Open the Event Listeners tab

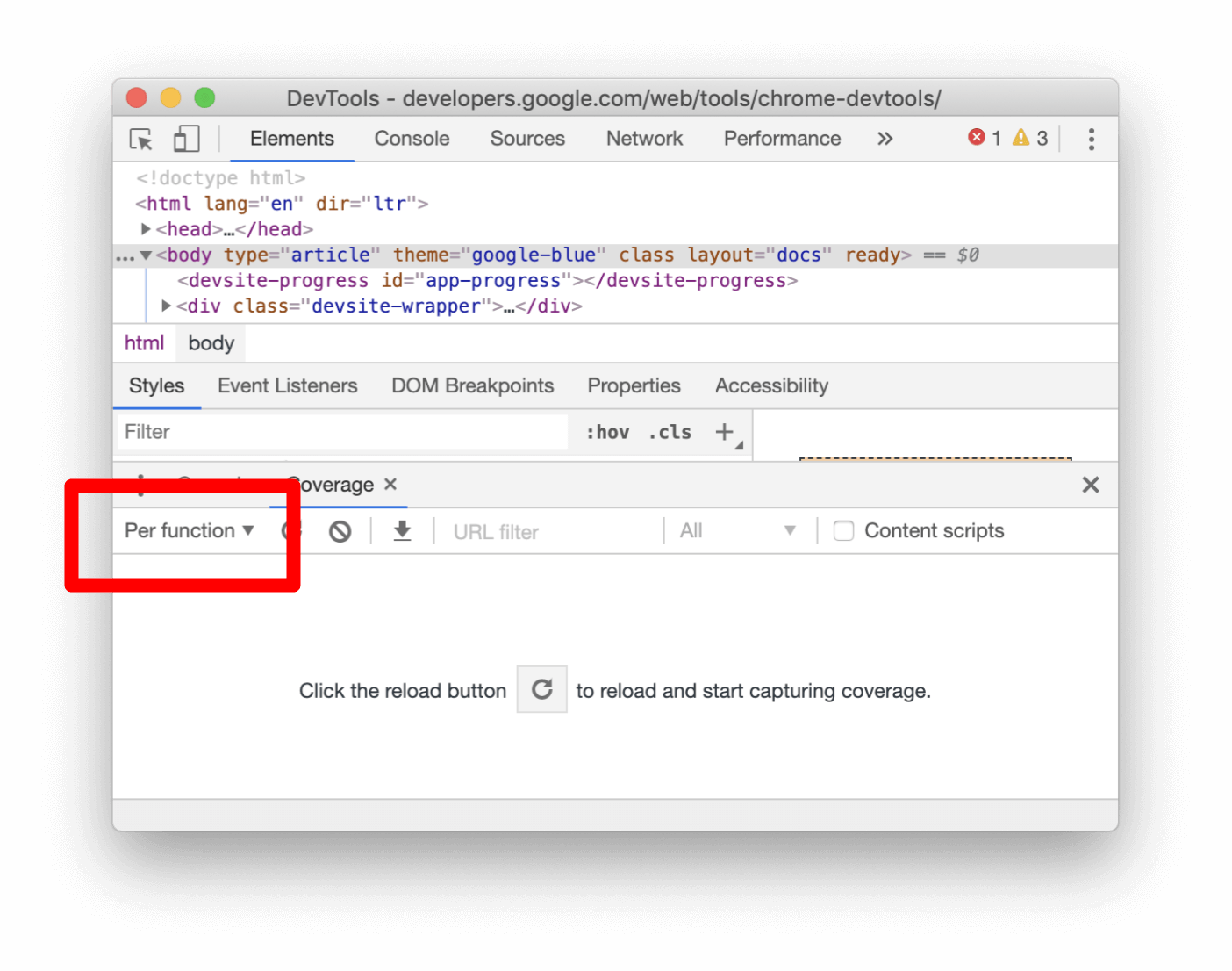287,385
